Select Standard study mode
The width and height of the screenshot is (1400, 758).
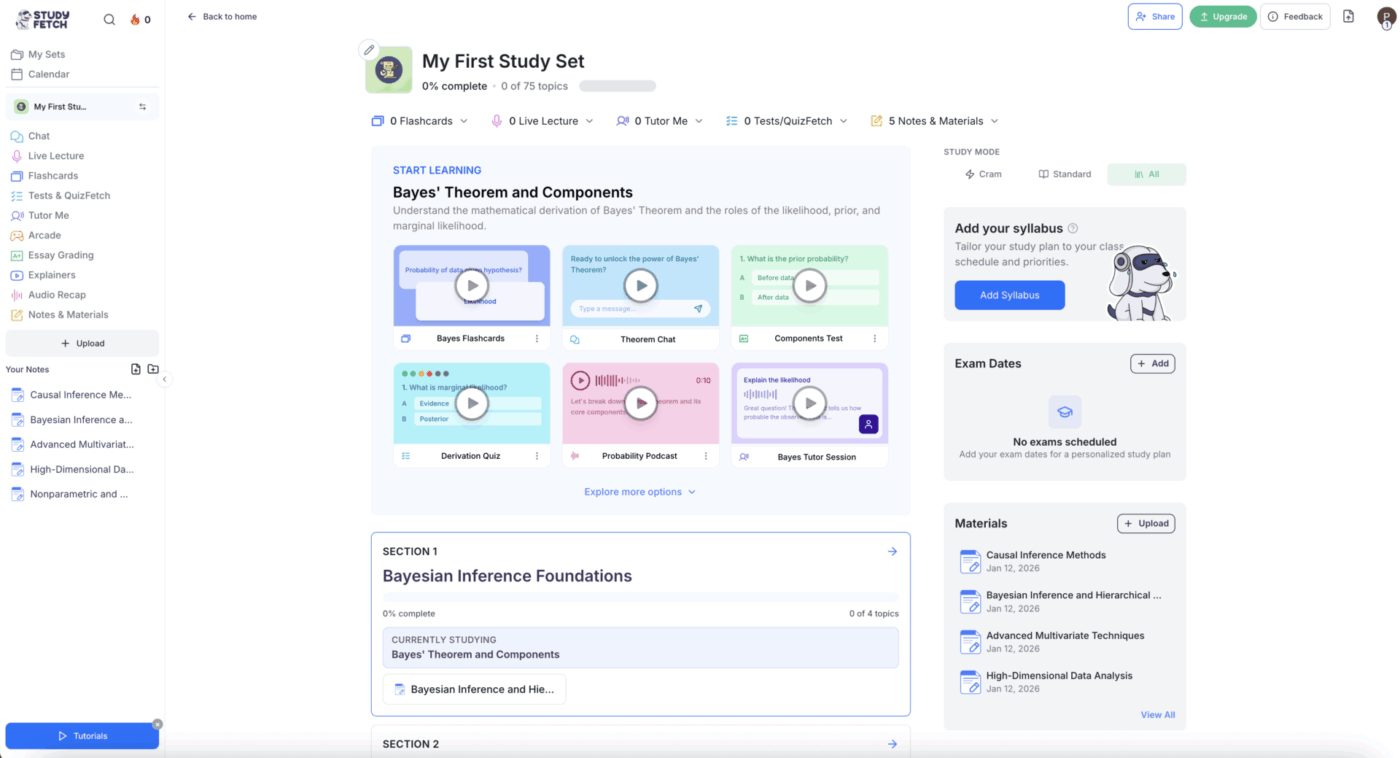1064,174
